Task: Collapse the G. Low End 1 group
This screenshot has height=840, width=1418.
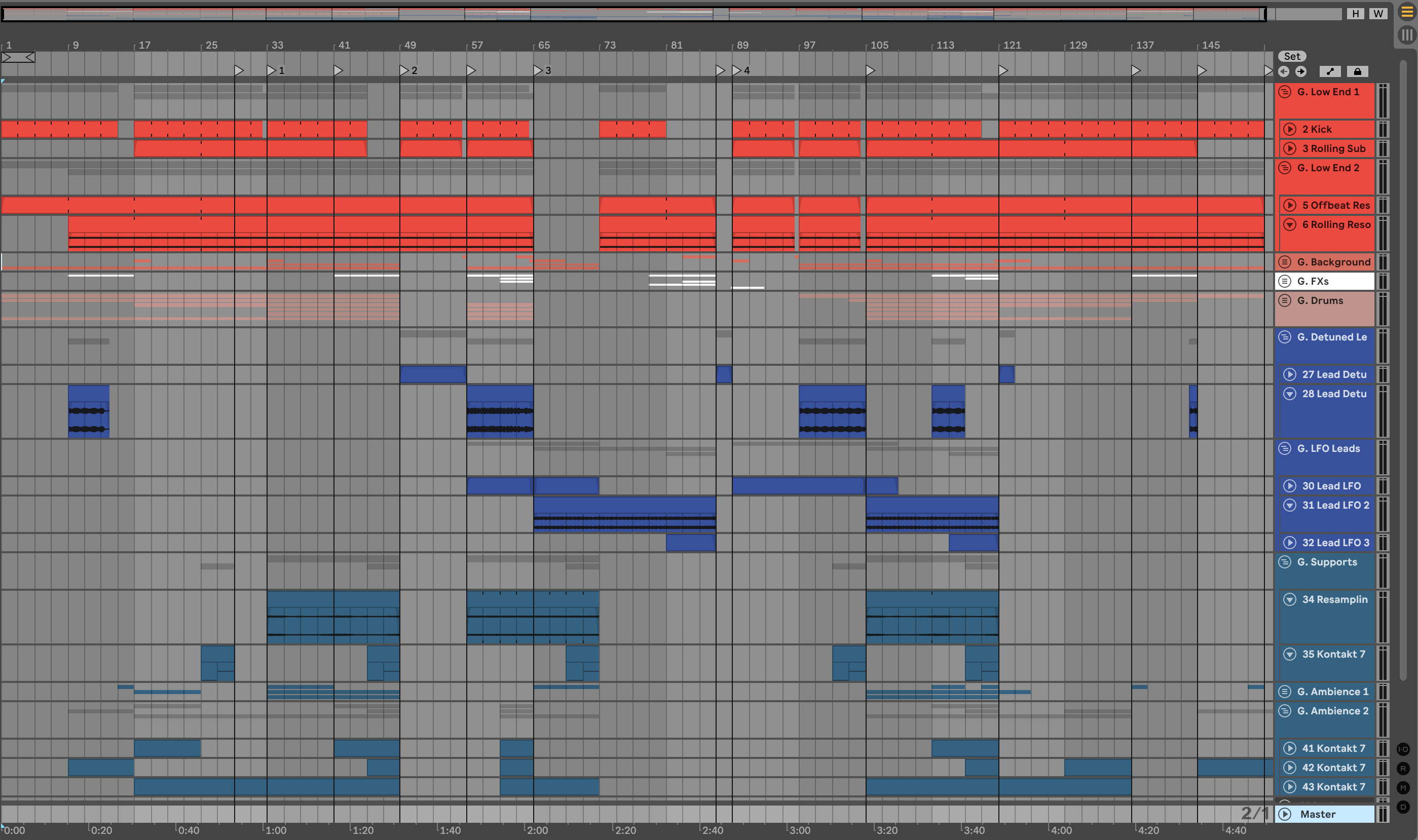Action: point(1285,92)
